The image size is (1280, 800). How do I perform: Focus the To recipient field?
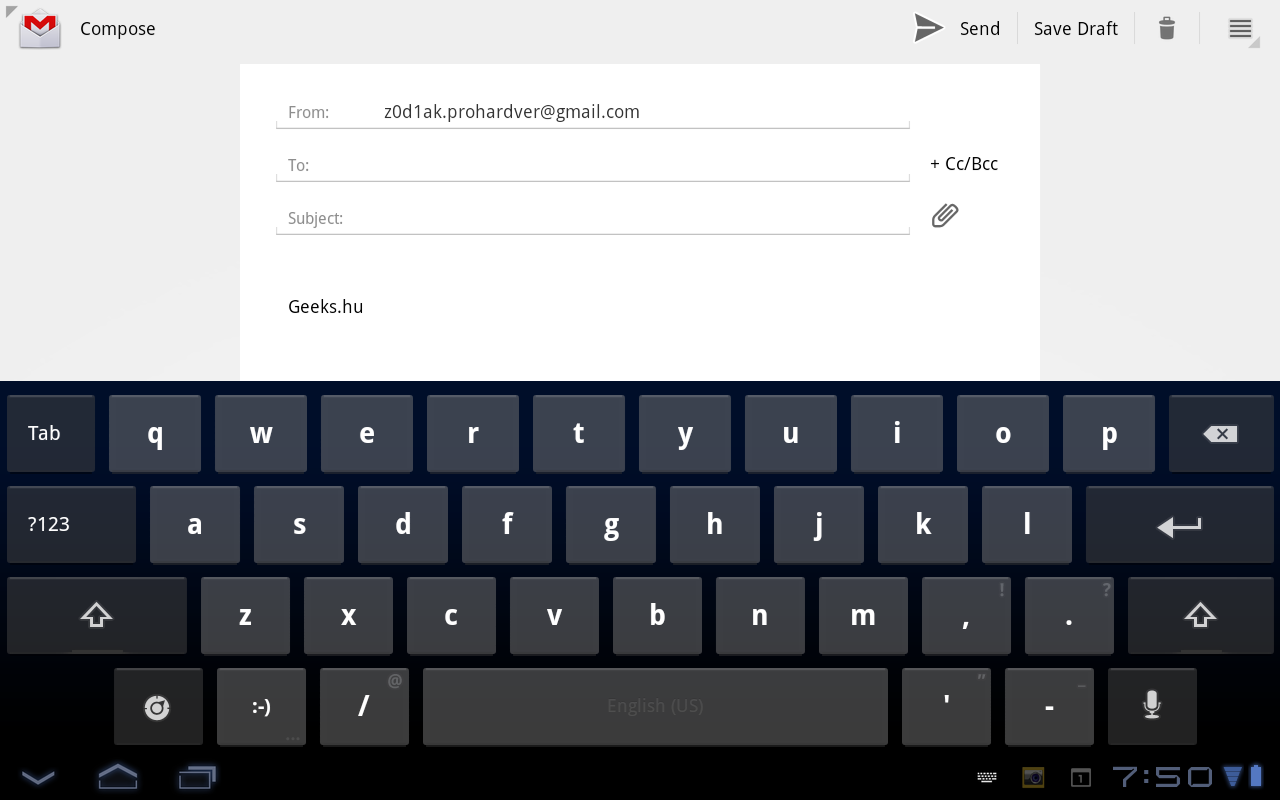(610, 165)
